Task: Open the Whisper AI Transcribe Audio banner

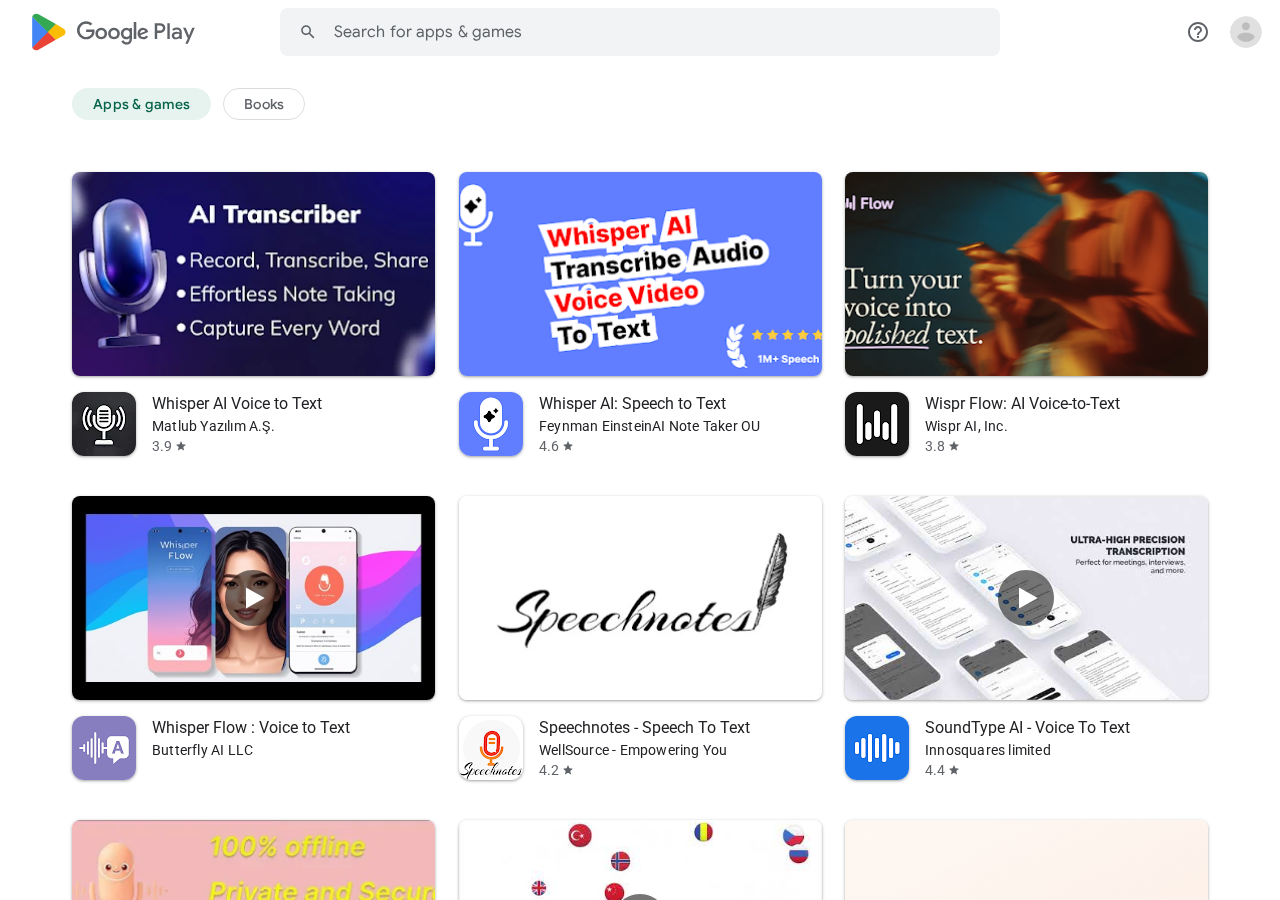Action: tap(640, 274)
